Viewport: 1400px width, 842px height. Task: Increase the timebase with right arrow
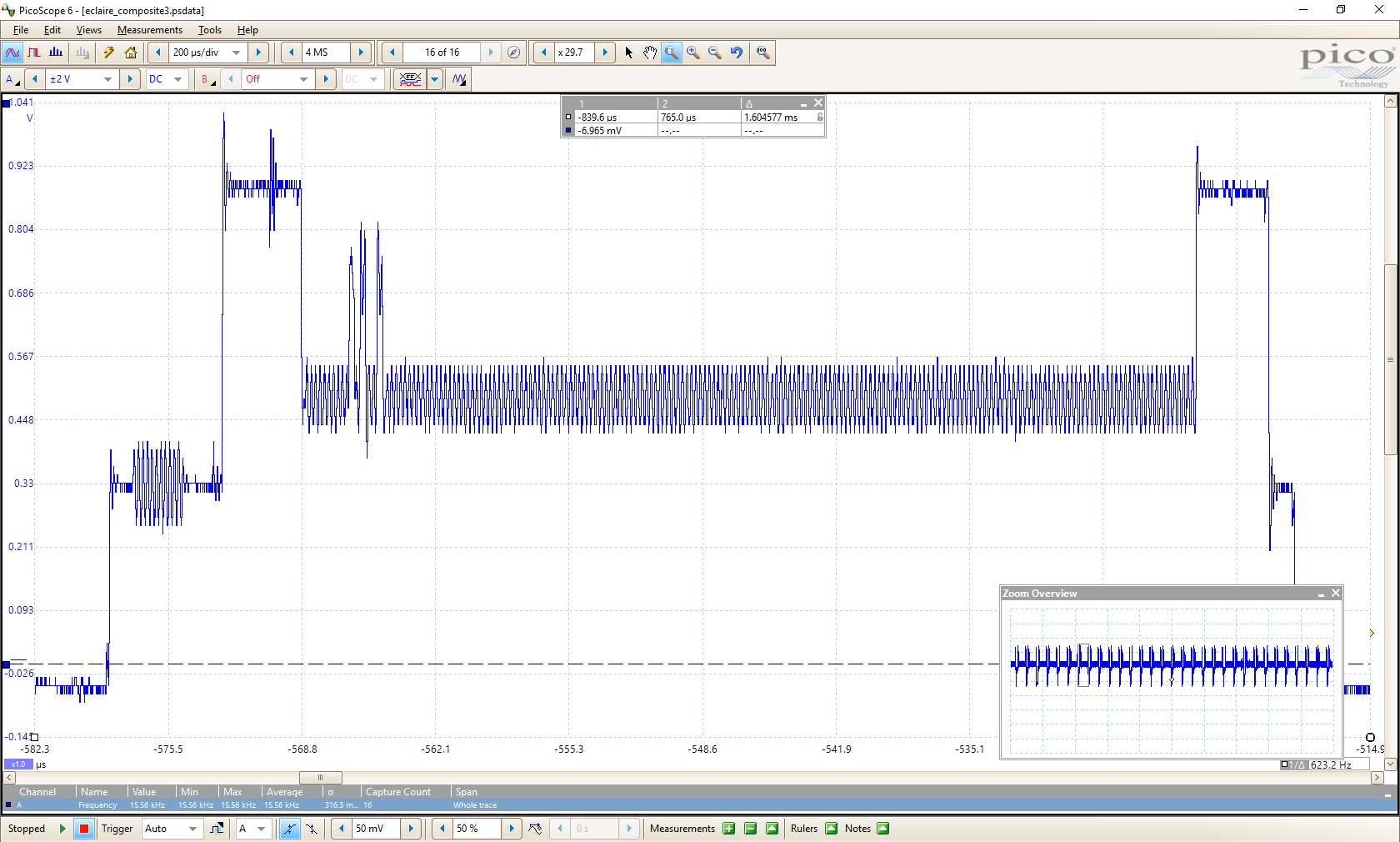point(258,53)
